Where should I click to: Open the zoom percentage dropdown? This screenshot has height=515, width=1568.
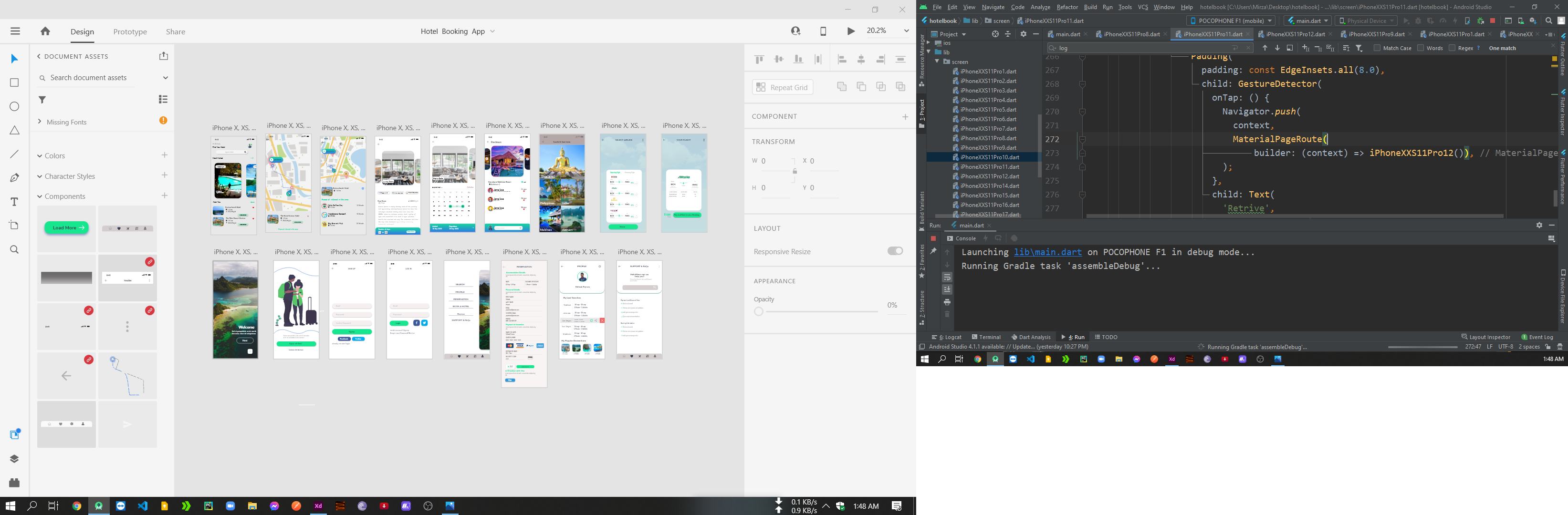[x=906, y=31]
